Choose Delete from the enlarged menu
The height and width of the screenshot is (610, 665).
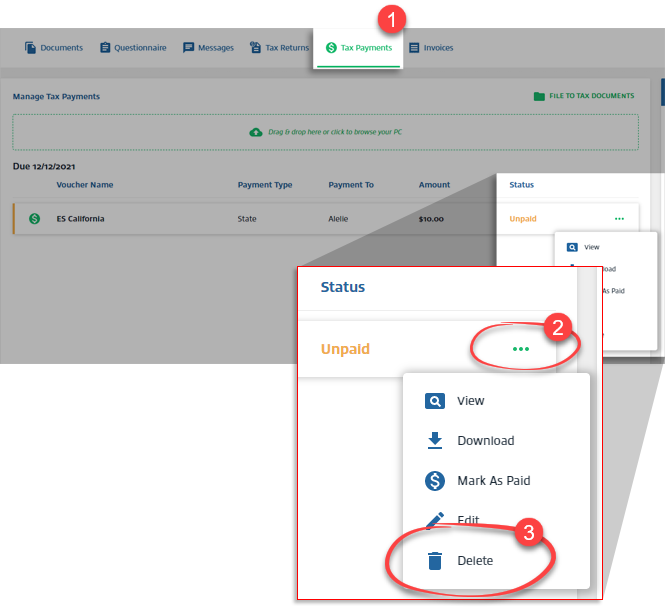point(475,560)
